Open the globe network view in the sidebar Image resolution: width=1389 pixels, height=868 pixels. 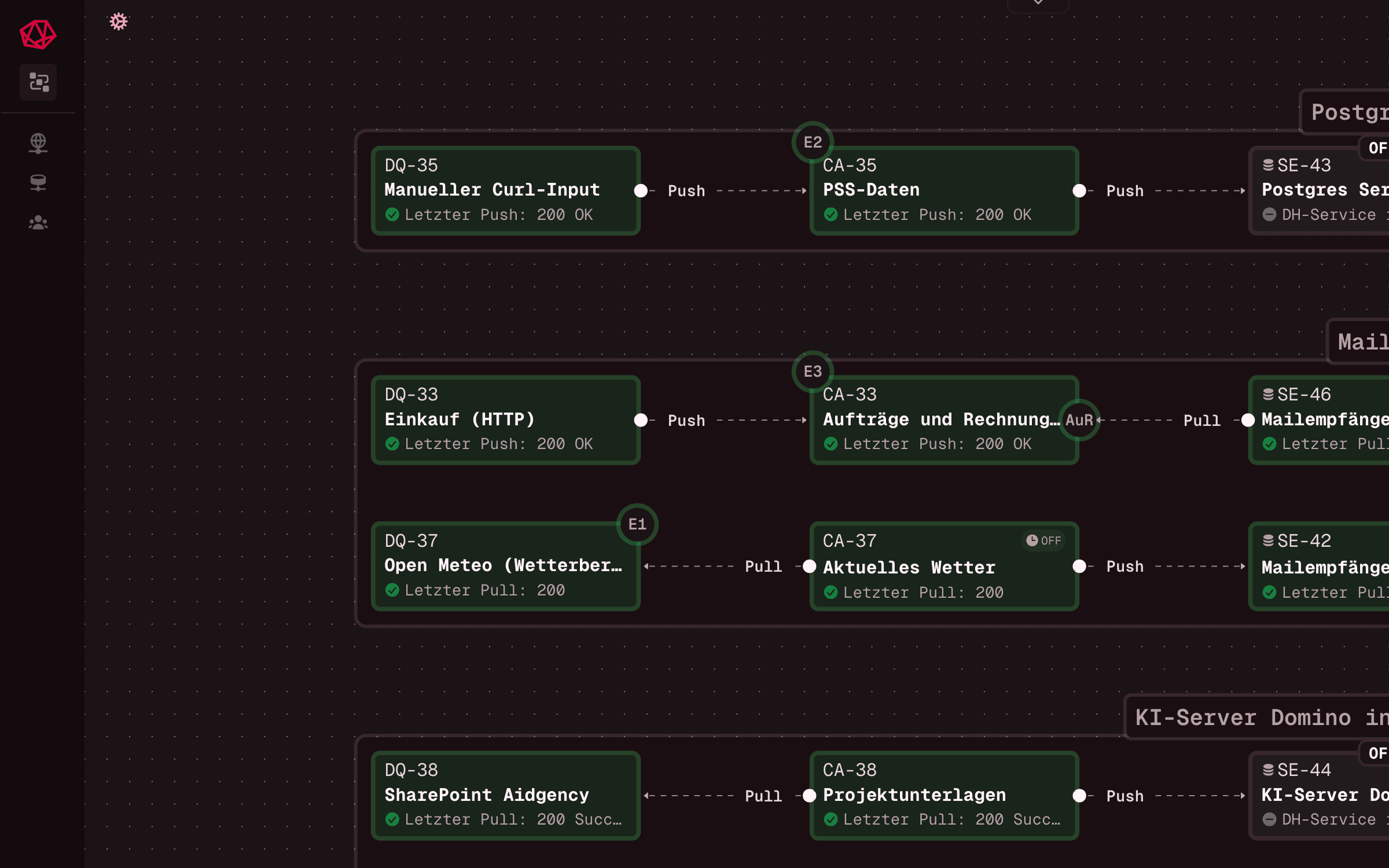38,143
